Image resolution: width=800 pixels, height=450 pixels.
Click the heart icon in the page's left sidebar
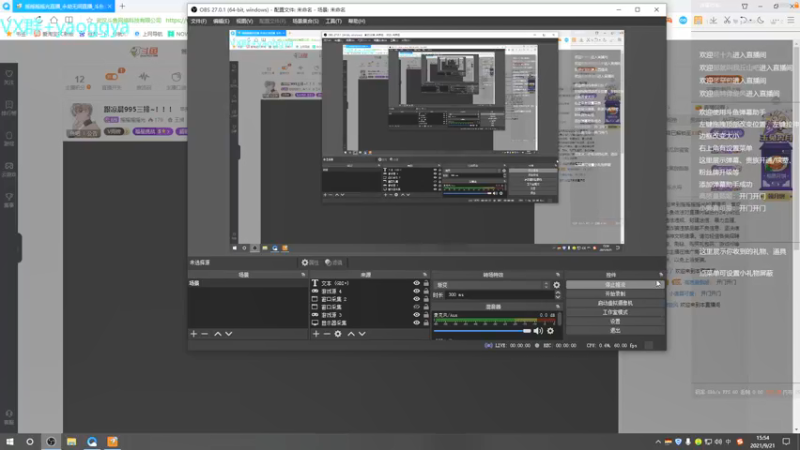9,74
